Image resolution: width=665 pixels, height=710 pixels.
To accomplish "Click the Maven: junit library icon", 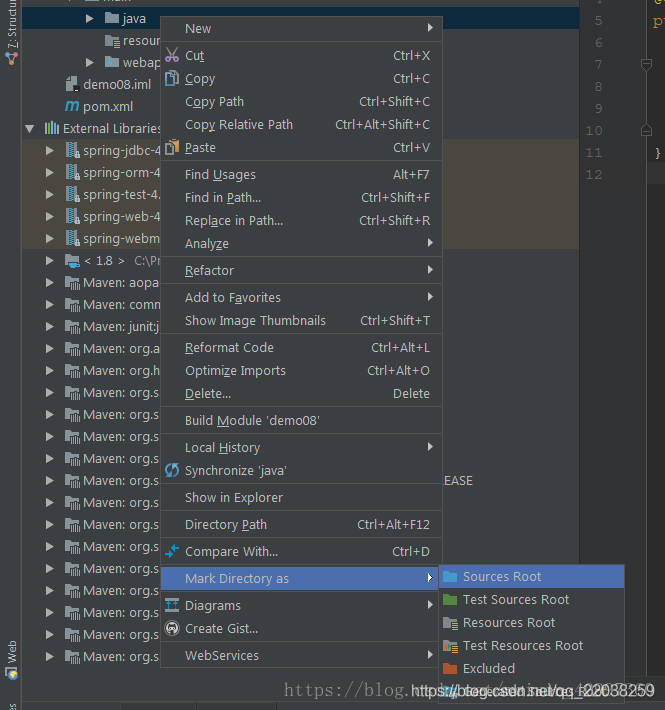I will tap(72, 327).
